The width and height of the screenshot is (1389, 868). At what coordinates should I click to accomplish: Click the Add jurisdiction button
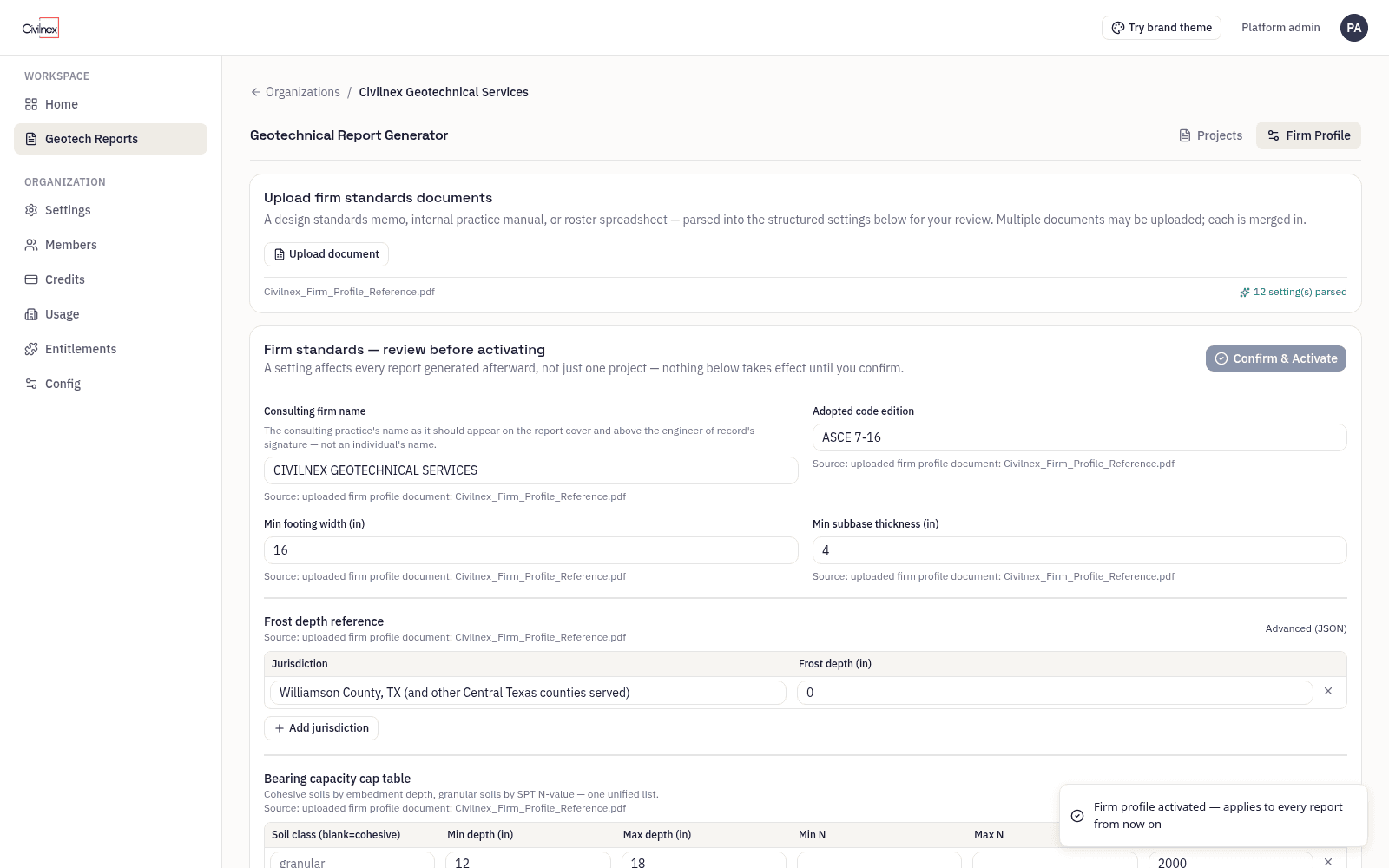tap(321, 728)
